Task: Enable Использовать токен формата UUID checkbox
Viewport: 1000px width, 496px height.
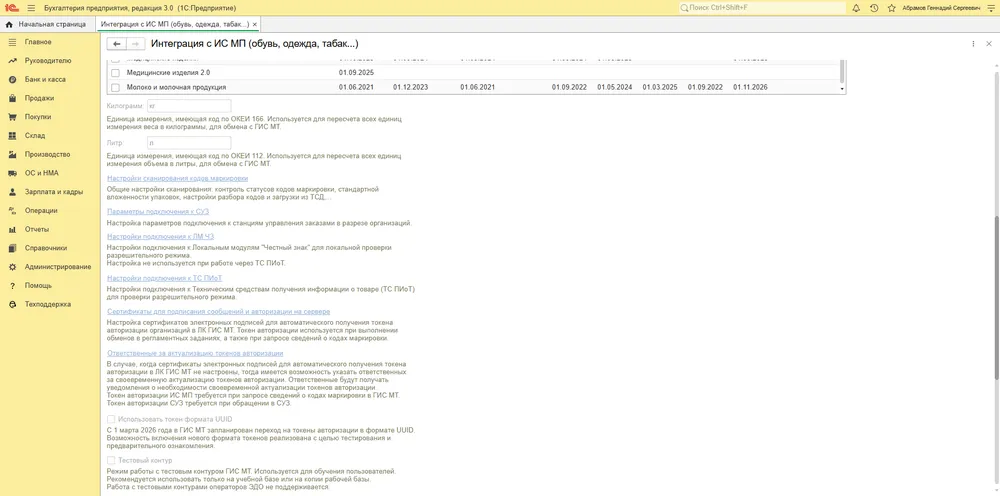Action: tap(111, 419)
